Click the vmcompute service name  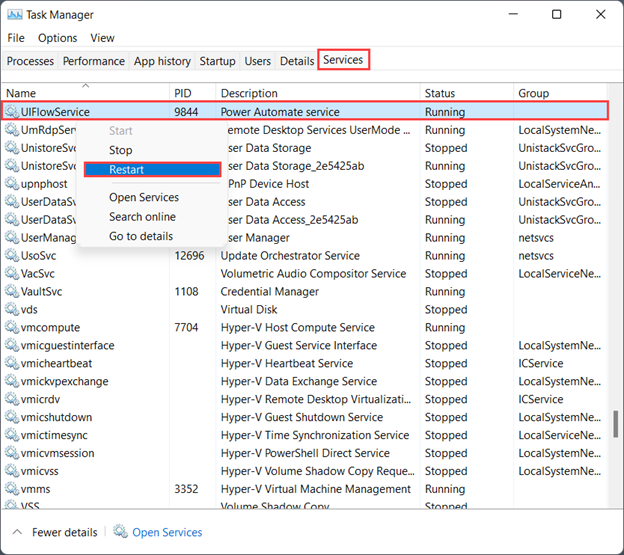coord(50,327)
